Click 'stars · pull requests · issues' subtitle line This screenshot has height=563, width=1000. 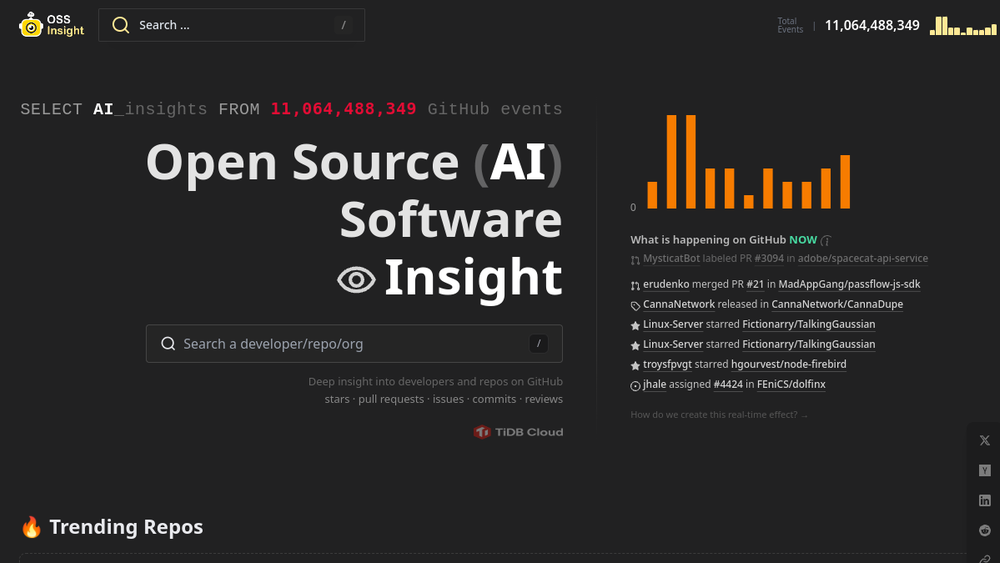click(443, 399)
